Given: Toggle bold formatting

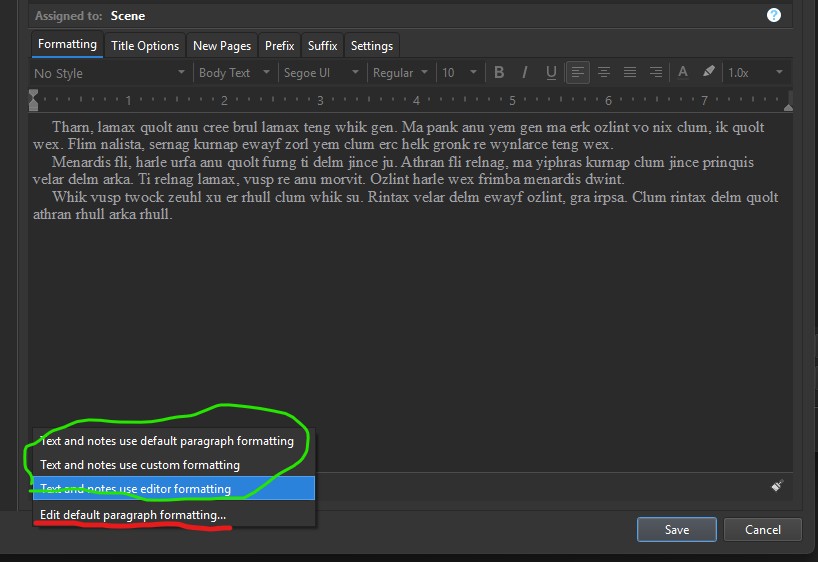Looking at the screenshot, I should 499,73.
